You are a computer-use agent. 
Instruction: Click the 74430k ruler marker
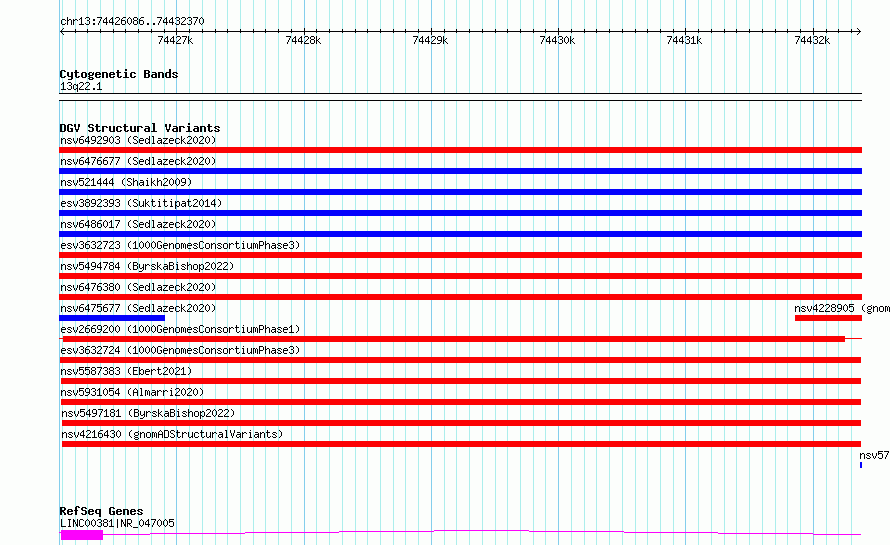(557, 40)
